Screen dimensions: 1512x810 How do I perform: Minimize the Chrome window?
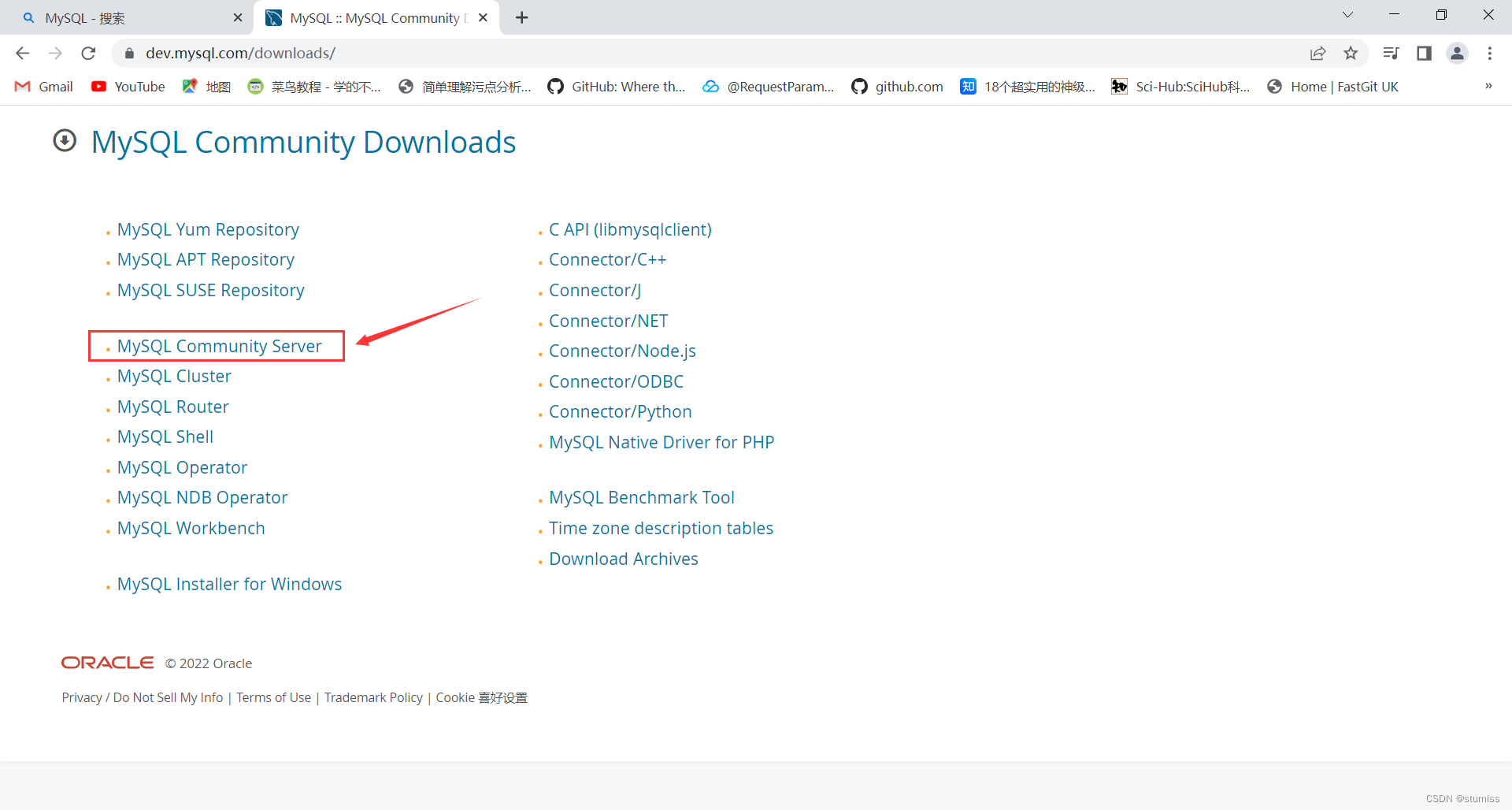pyautogui.click(x=1394, y=15)
